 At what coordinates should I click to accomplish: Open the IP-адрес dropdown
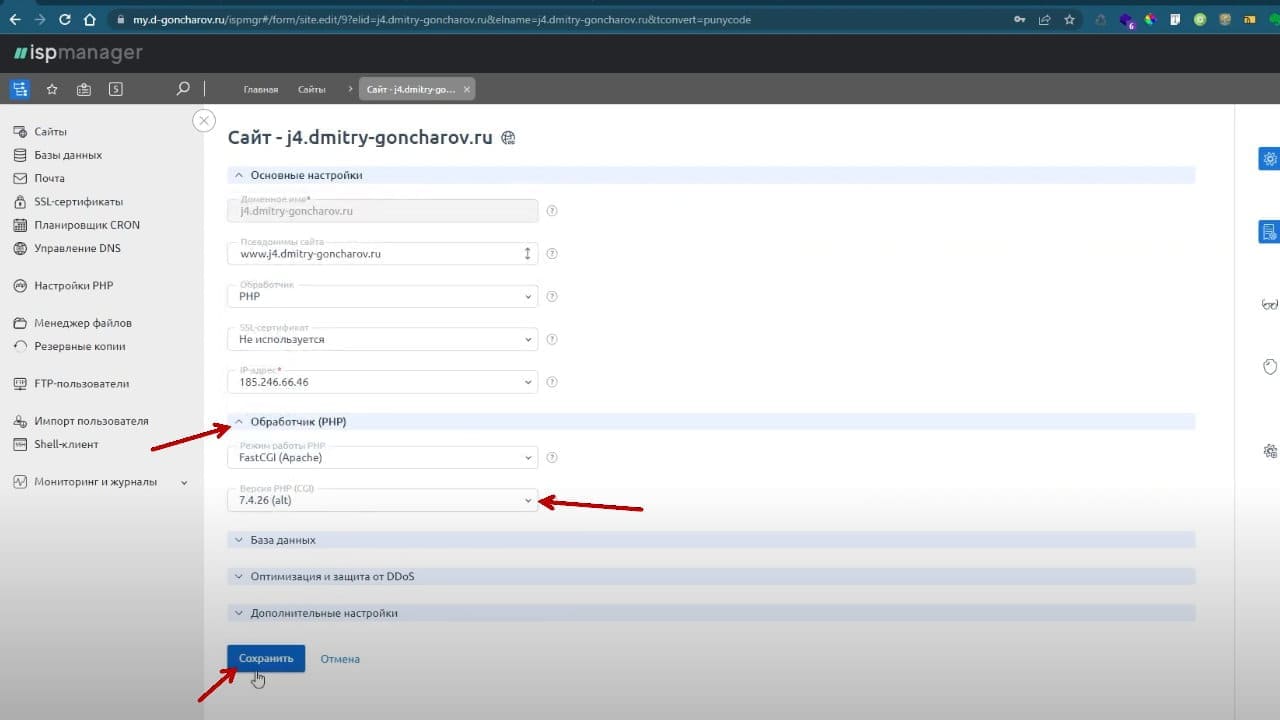click(x=382, y=382)
